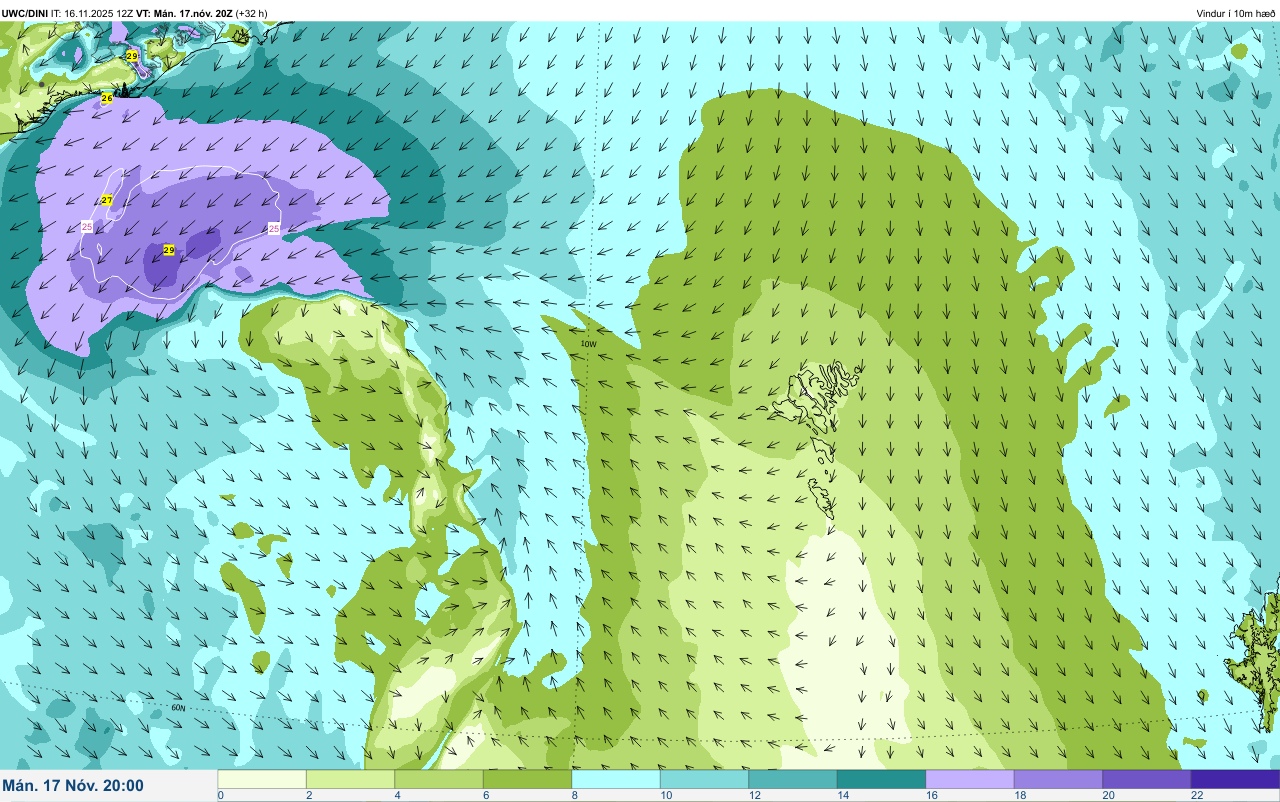The height and width of the screenshot is (802, 1280).
Task: Click the left '25' contour label
Action: pyautogui.click(x=87, y=227)
